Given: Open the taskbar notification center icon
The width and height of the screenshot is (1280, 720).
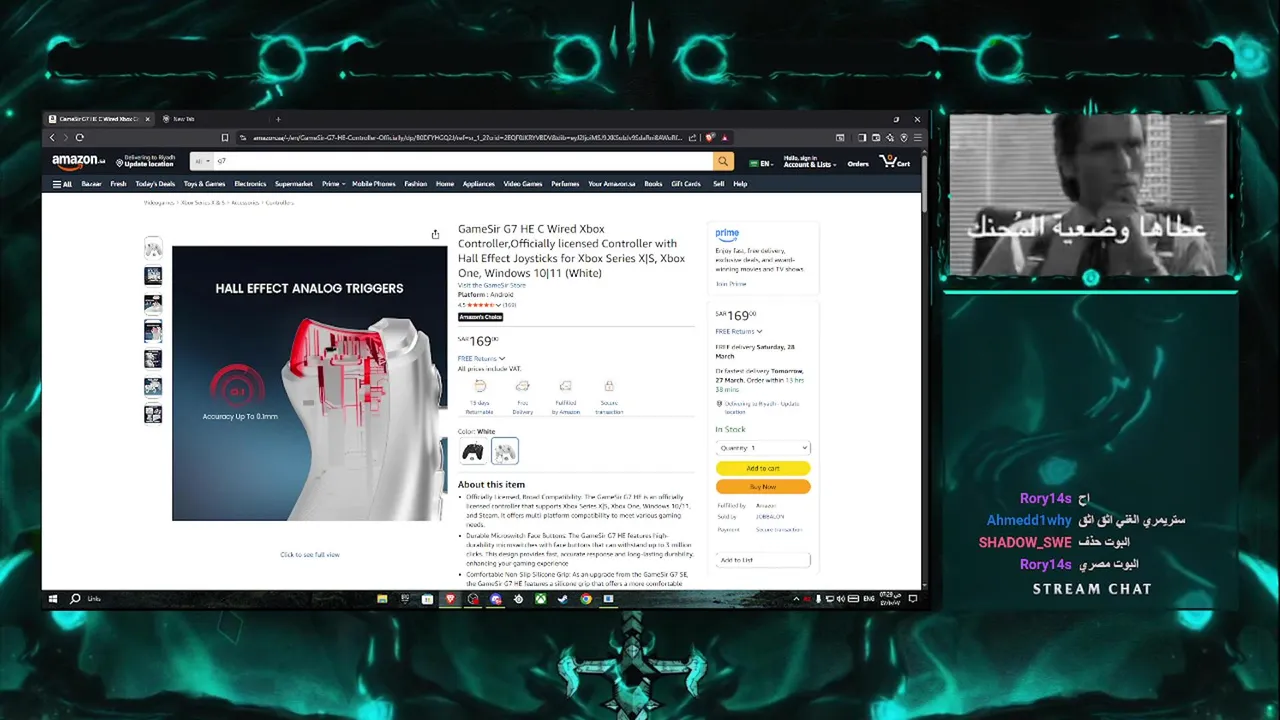Looking at the screenshot, I should [x=913, y=599].
